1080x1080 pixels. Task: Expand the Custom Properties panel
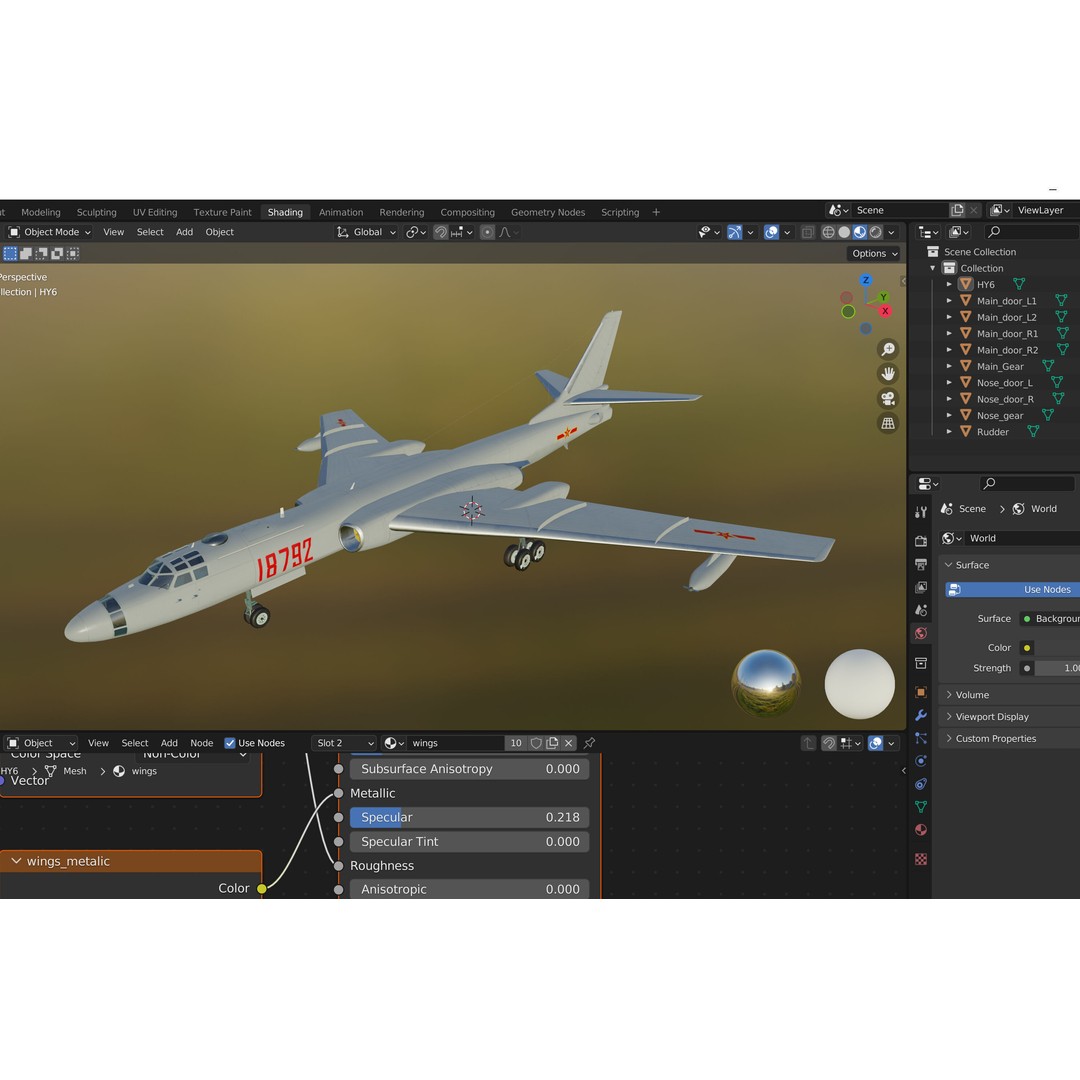pos(949,738)
